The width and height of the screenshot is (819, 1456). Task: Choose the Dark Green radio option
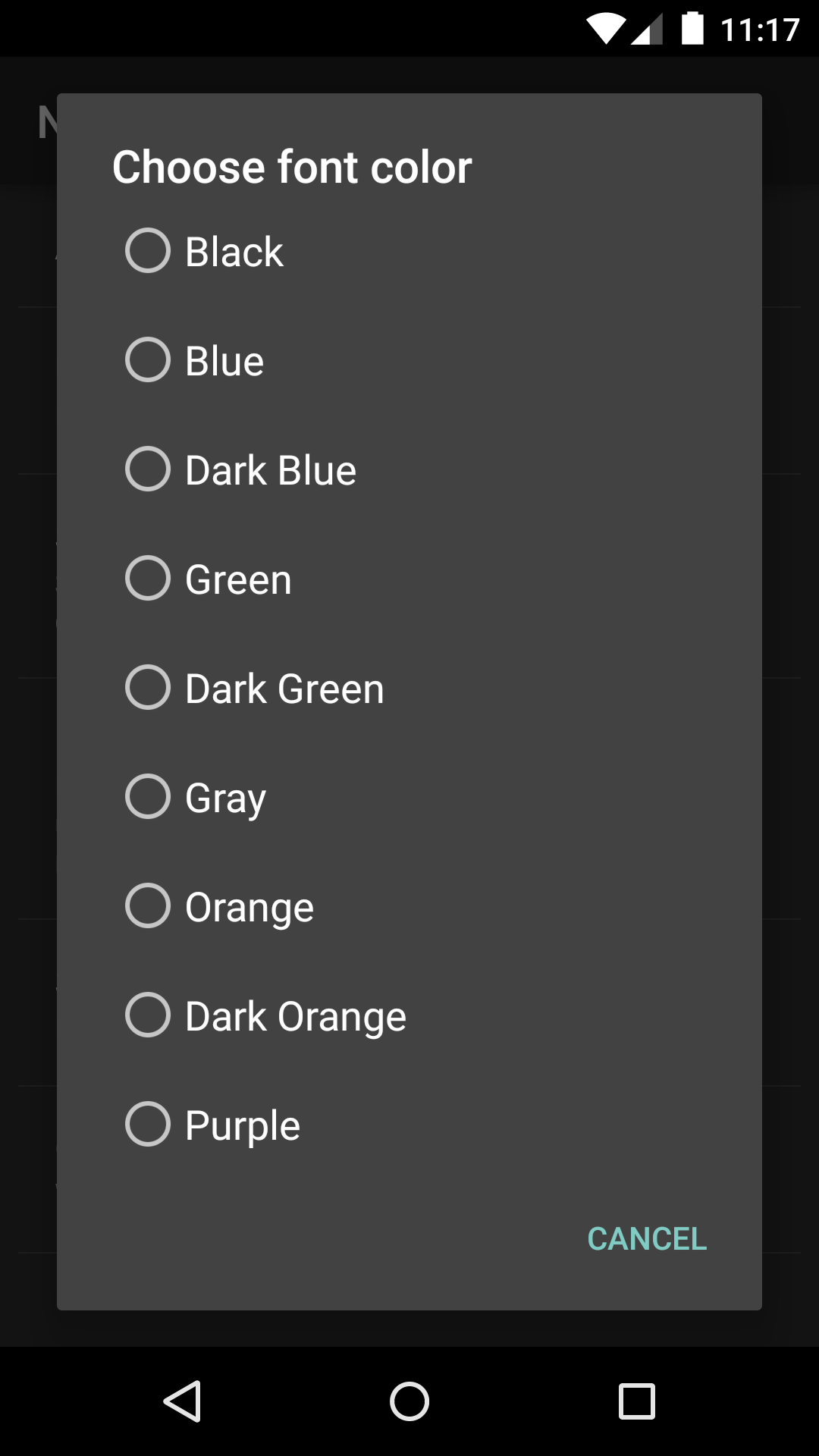coord(148,688)
